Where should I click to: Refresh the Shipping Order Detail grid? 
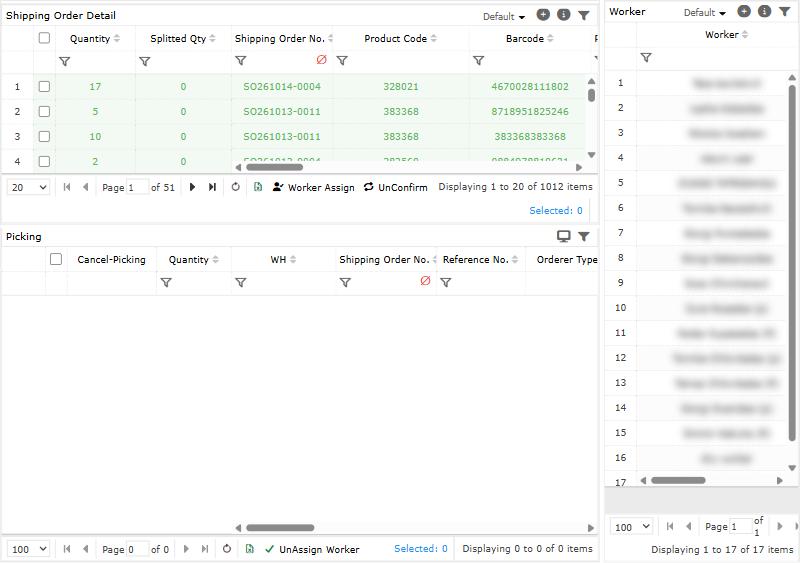(x=235, y=187)
